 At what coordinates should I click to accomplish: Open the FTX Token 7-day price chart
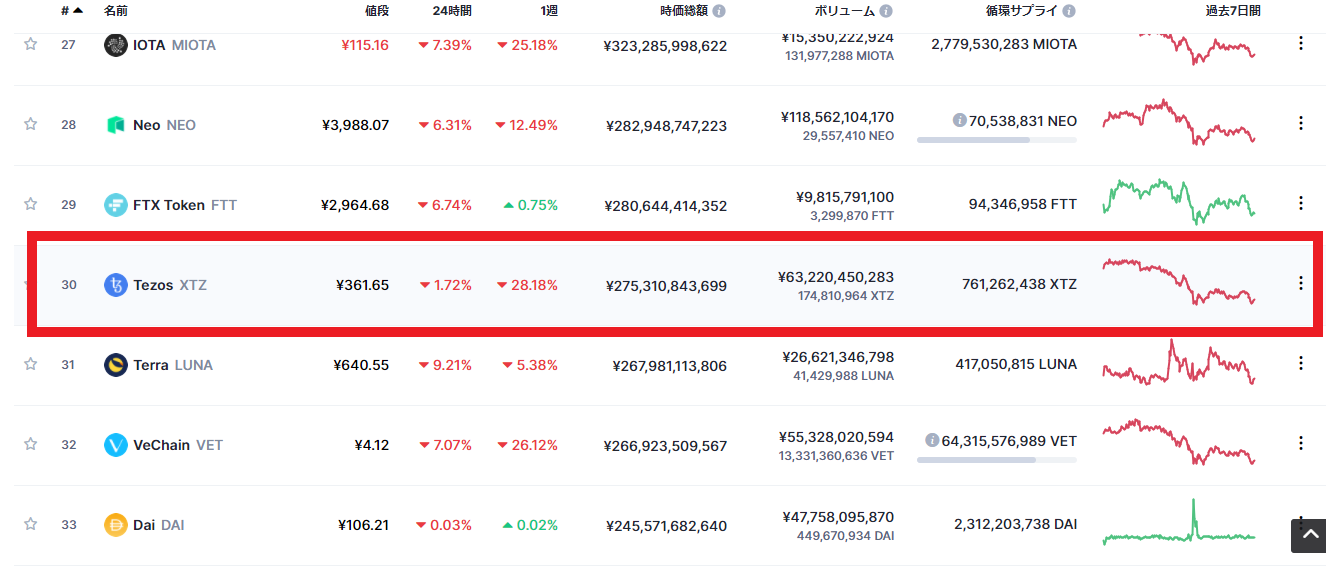point(1179,201)
